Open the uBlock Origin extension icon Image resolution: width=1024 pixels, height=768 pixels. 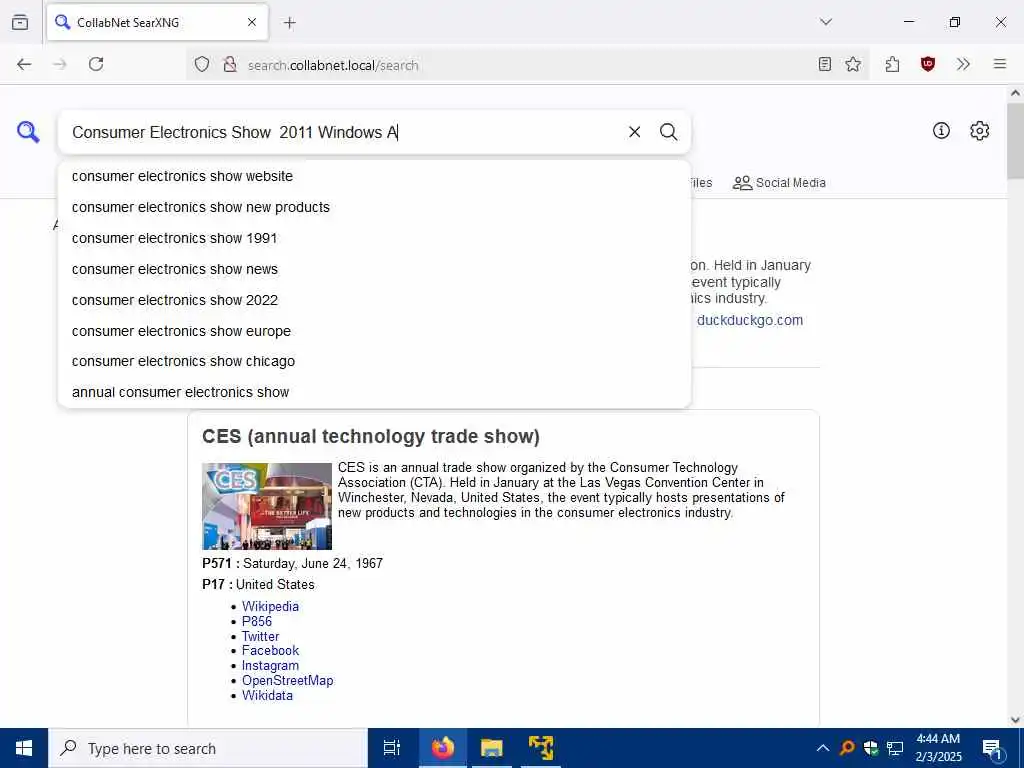pyautogui.click(x=927, y=64)
